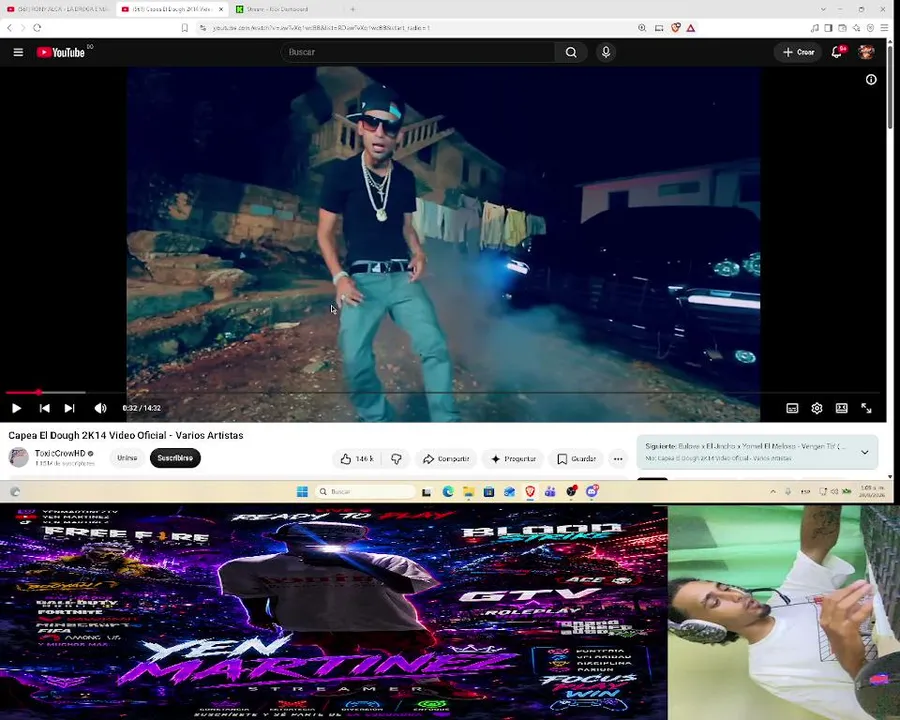This screenshot has height=720, width=900.
Task: Close the Capea El Dough tab
Action: click(221, 9)
